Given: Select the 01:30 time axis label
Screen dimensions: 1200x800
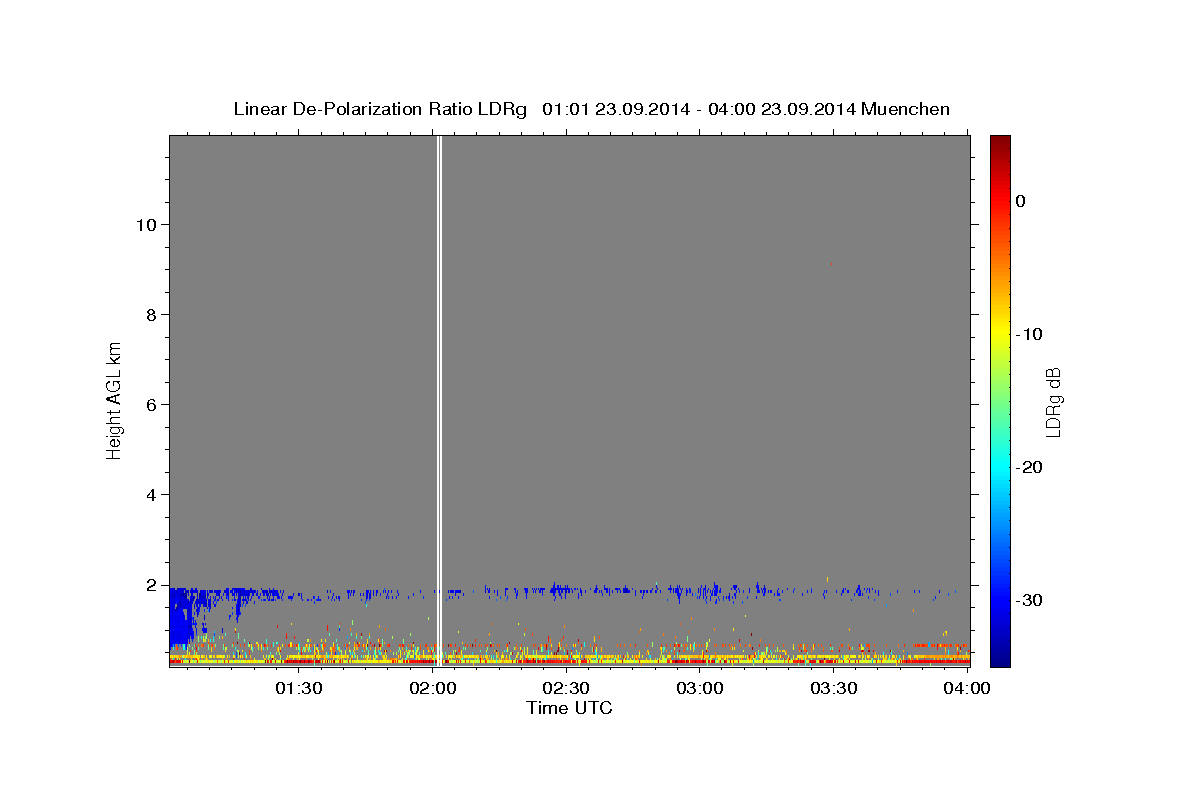Looking at the screenshot, I should click(299, 689).
